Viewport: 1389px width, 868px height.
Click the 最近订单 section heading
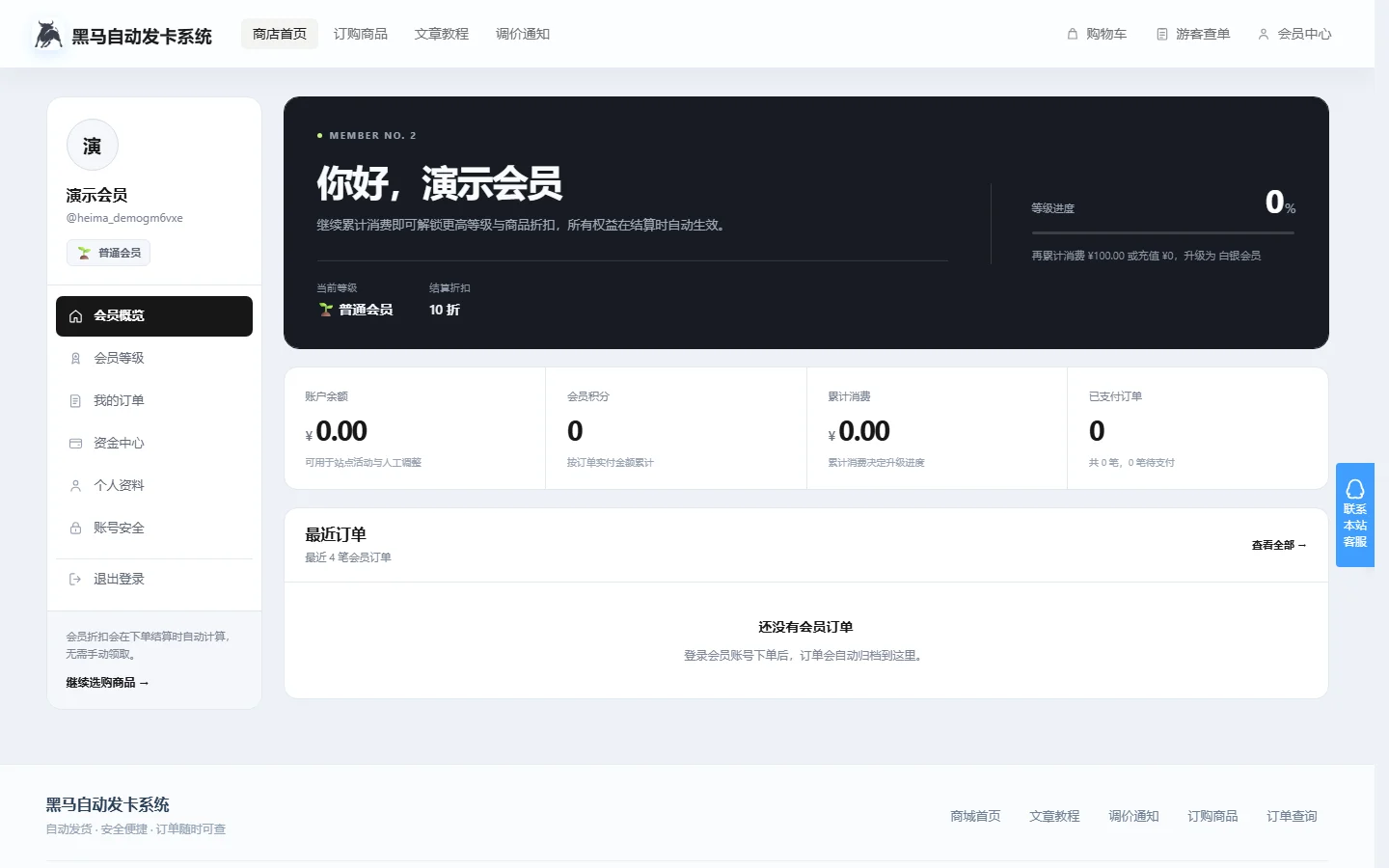(336, 534)
